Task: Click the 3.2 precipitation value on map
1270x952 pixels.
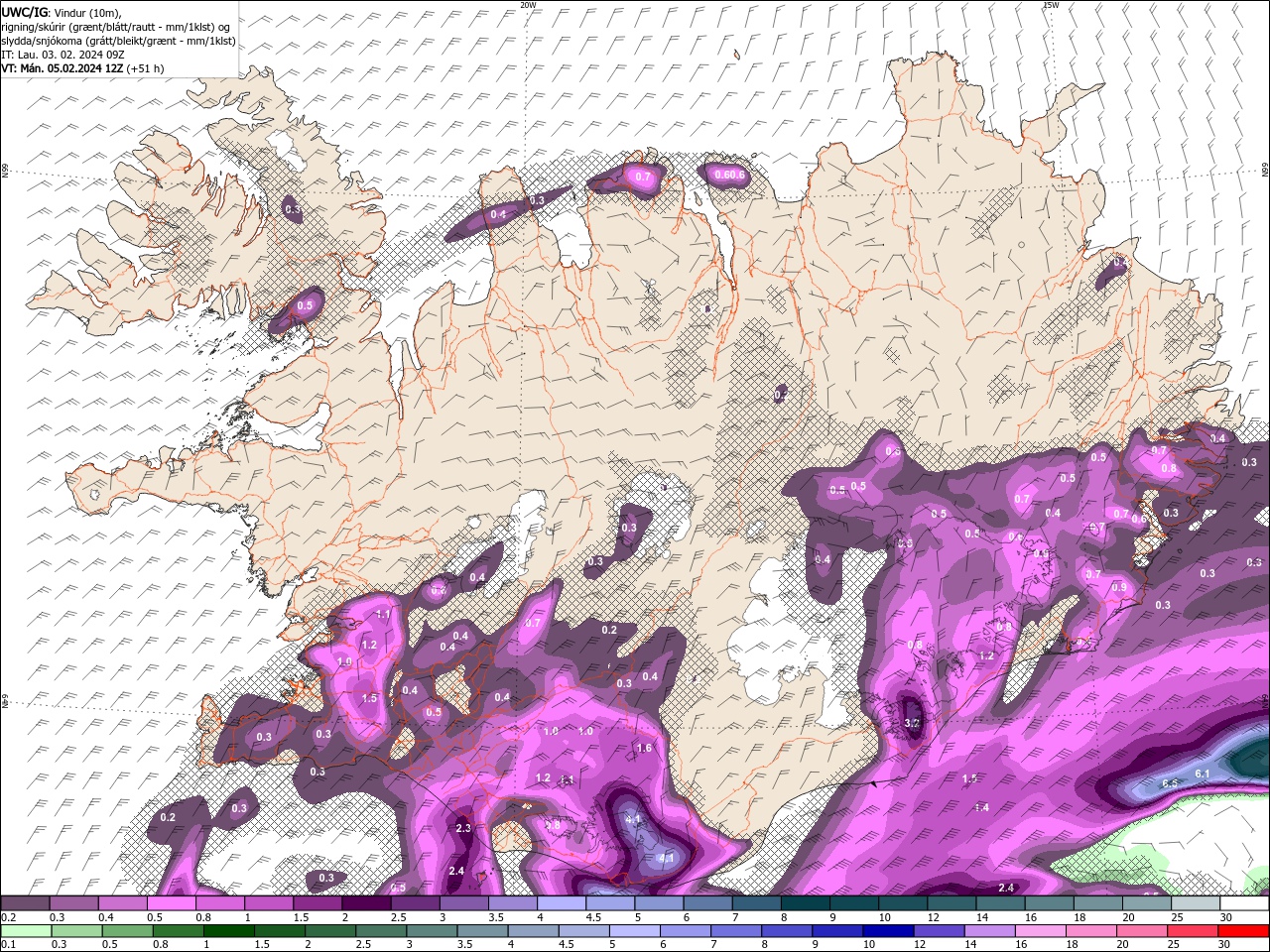Action: 913,723
